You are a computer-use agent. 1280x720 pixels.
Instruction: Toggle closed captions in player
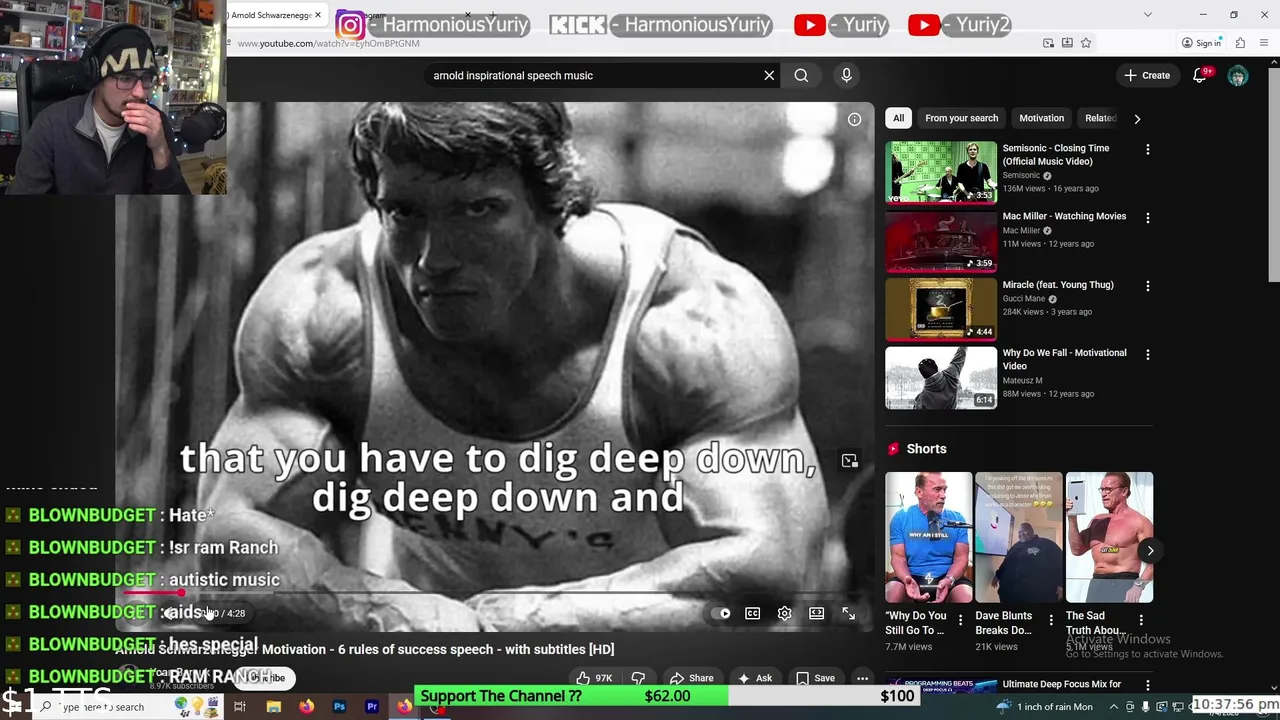(x=752, y=613)
